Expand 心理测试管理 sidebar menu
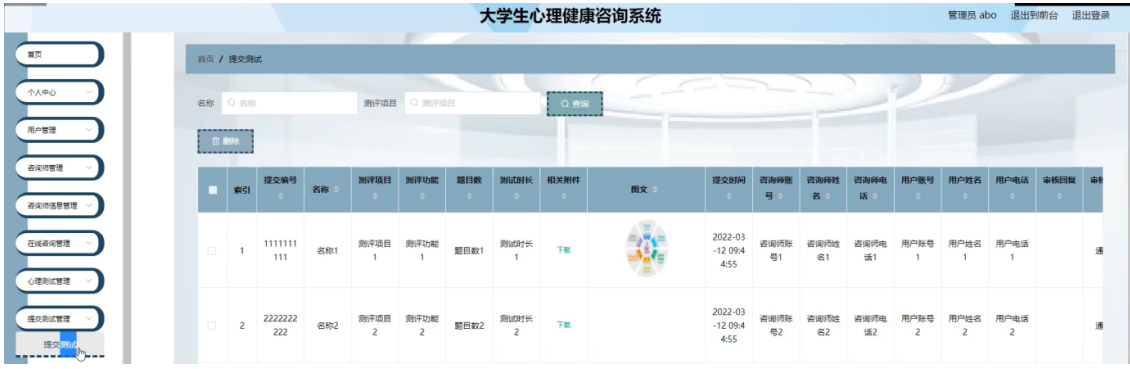 (60, 281)
